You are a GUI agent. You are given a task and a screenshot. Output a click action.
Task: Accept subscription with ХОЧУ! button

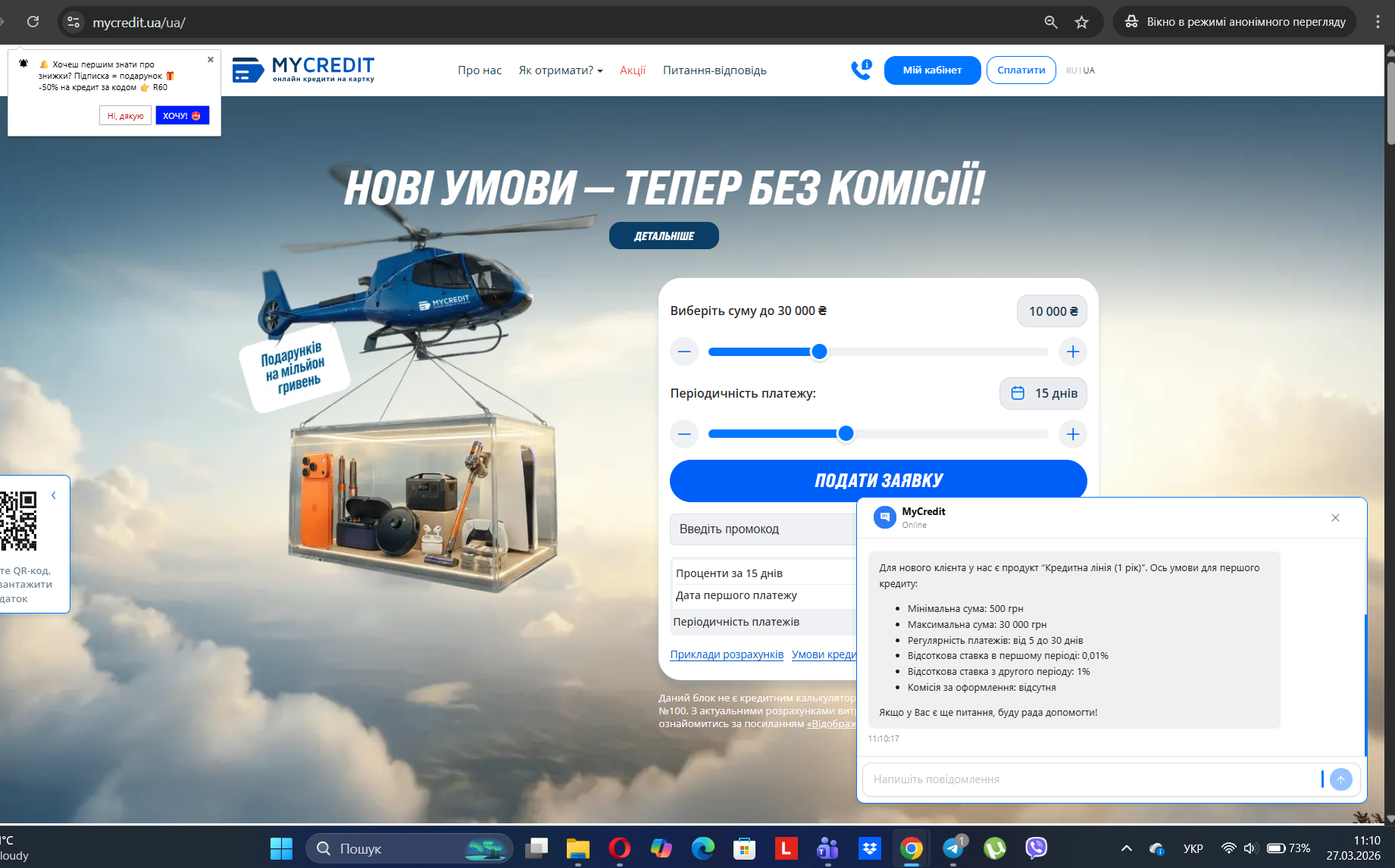point(182,116)
